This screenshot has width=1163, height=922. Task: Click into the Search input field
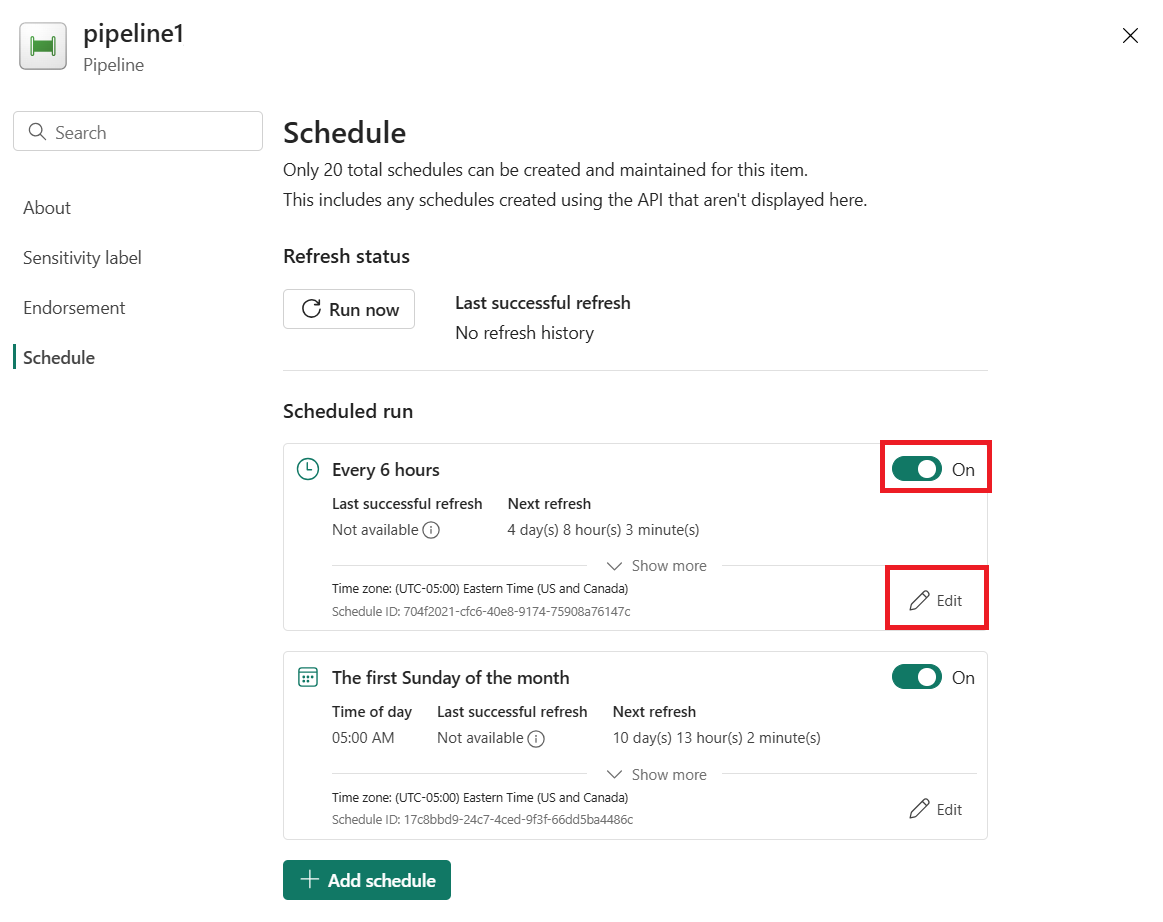pyautogui.click(x=138, y=131)
